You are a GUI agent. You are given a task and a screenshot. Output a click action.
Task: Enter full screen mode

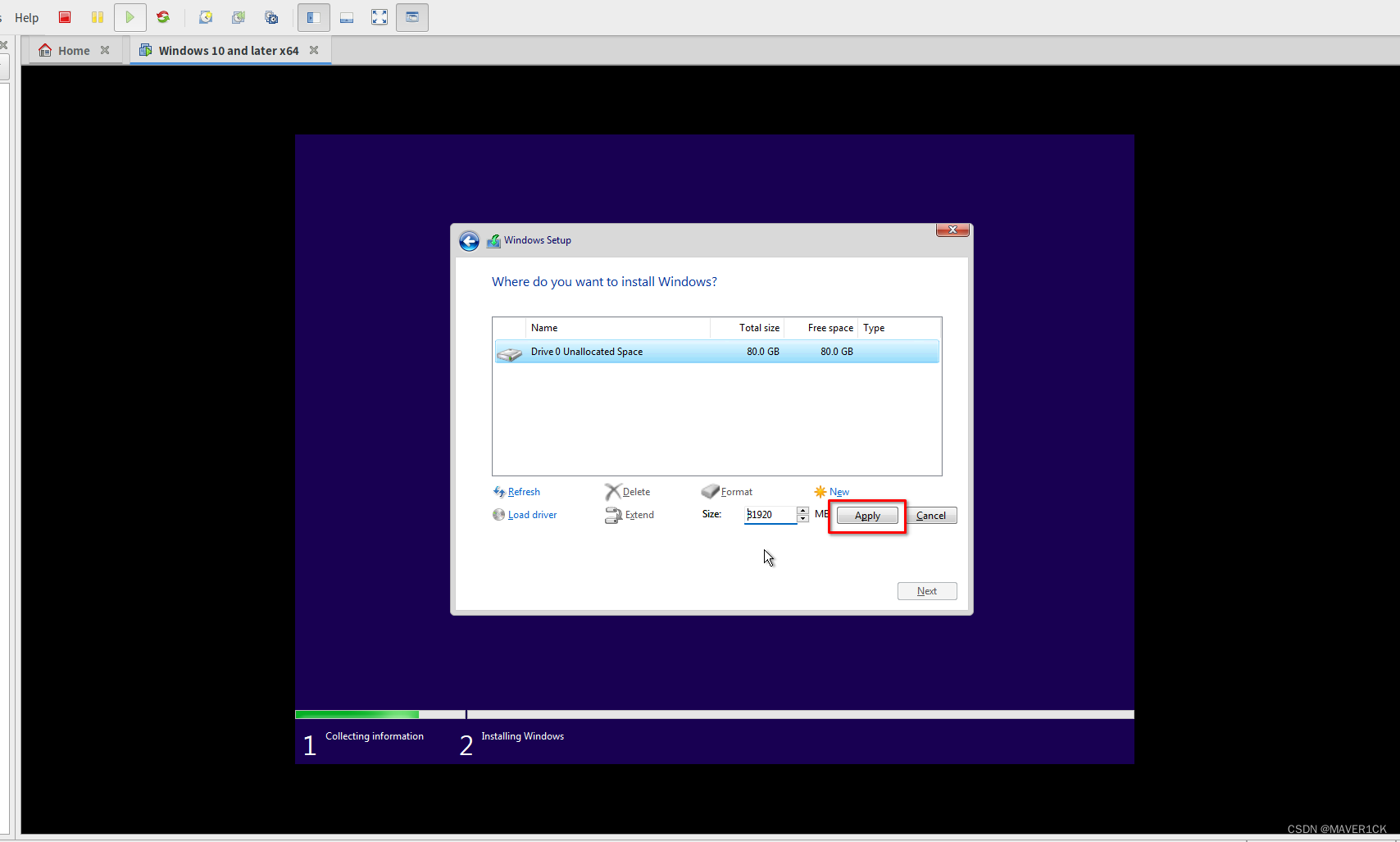pyautogui.click(x=380, y=17)
